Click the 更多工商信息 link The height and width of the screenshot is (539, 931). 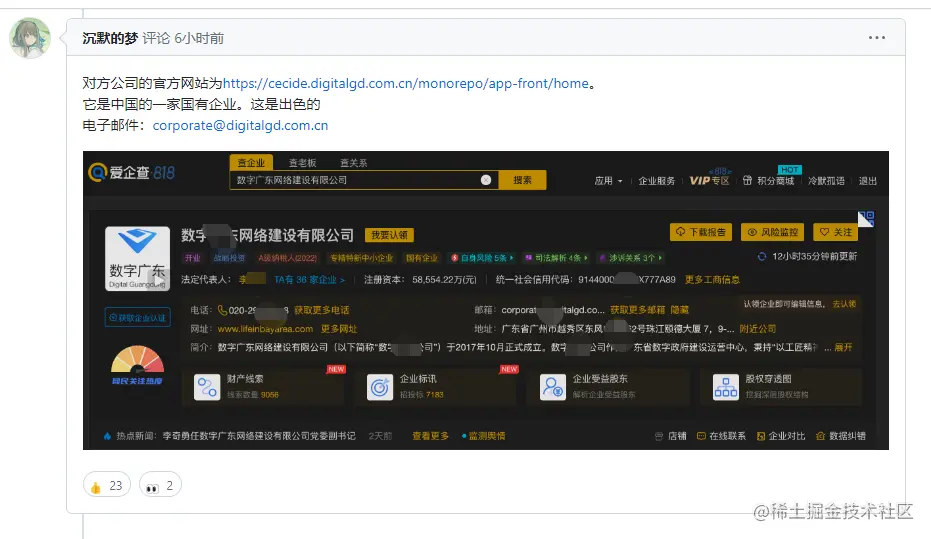pos(712,279)
